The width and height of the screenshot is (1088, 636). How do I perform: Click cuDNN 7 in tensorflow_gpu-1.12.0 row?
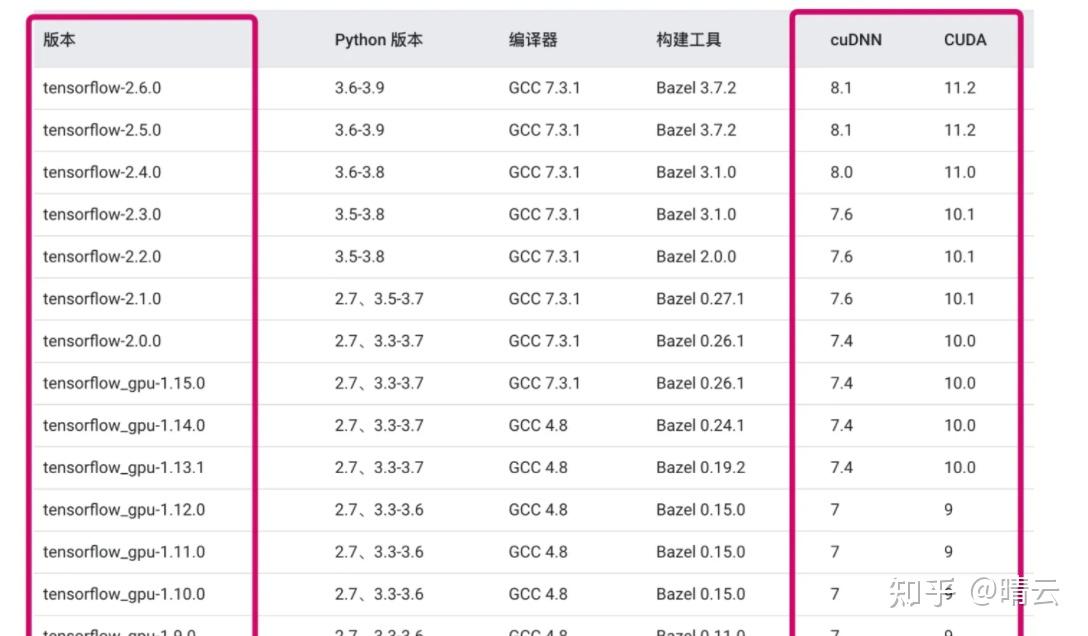835,510
